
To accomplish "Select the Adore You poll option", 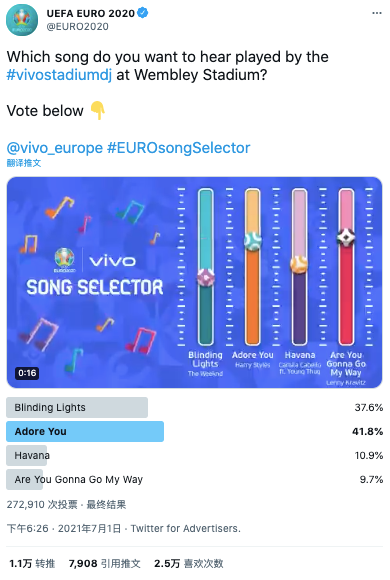I will [x=195, y=432].
